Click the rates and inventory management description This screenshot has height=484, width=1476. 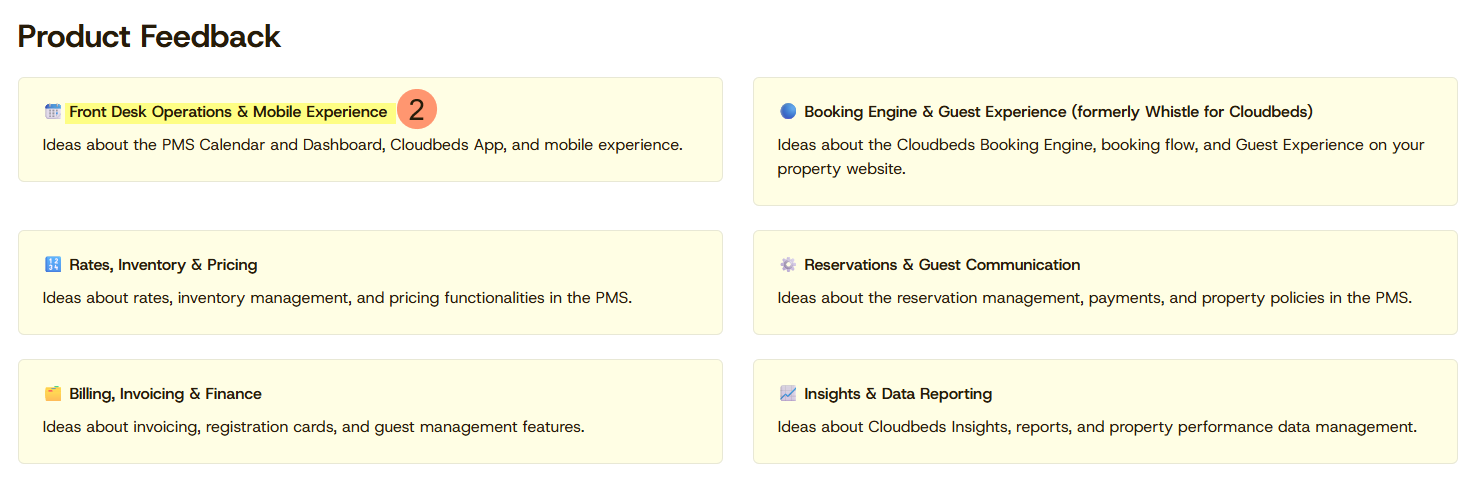[337, 298]
